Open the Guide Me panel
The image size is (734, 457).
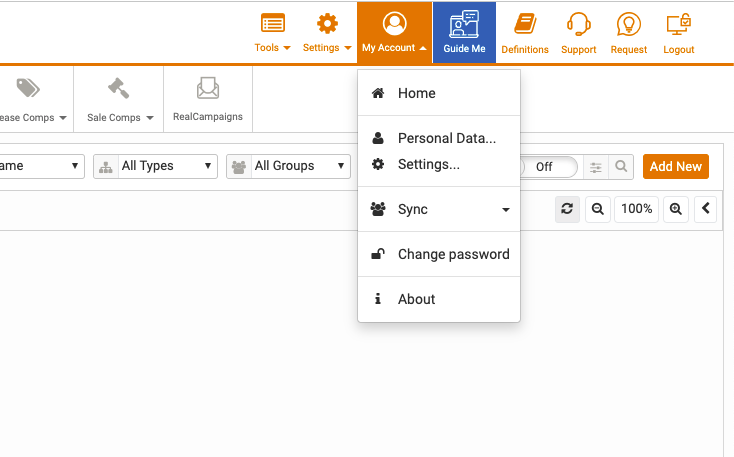point(464,32)
